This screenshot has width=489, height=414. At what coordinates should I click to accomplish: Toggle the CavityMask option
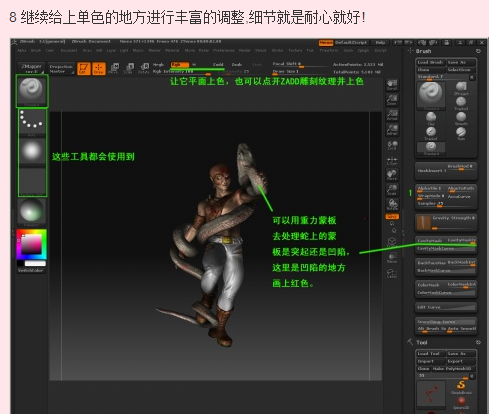point(431,241)
